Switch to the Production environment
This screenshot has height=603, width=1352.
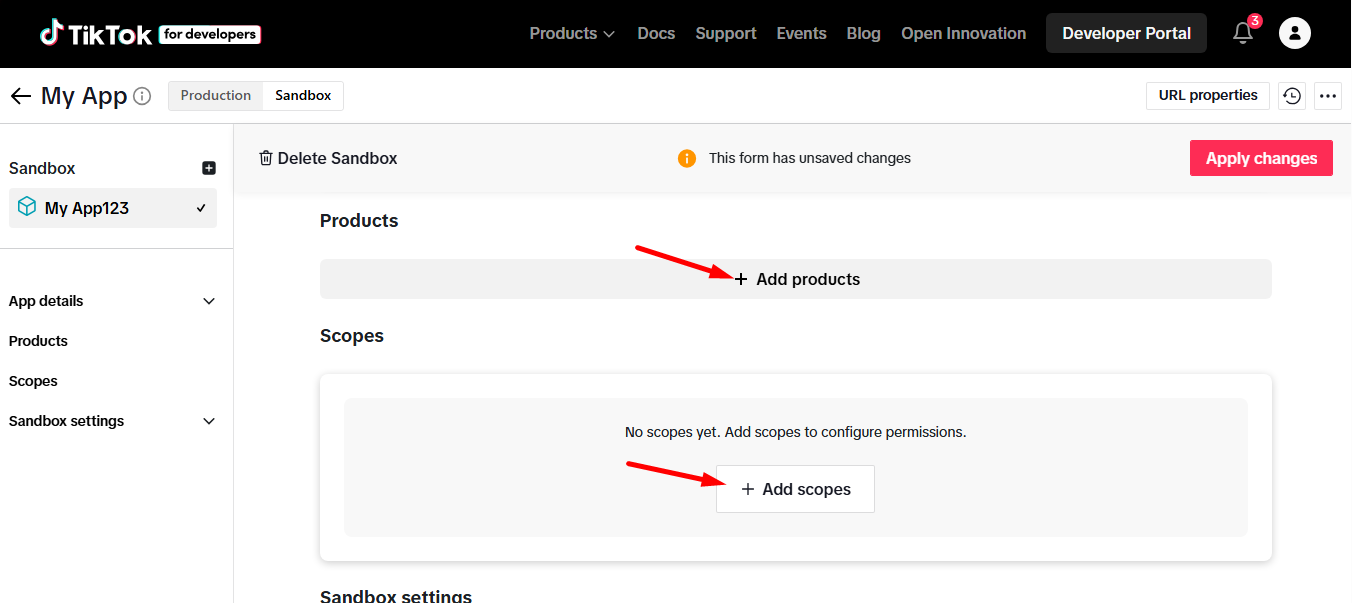point(215,96)
